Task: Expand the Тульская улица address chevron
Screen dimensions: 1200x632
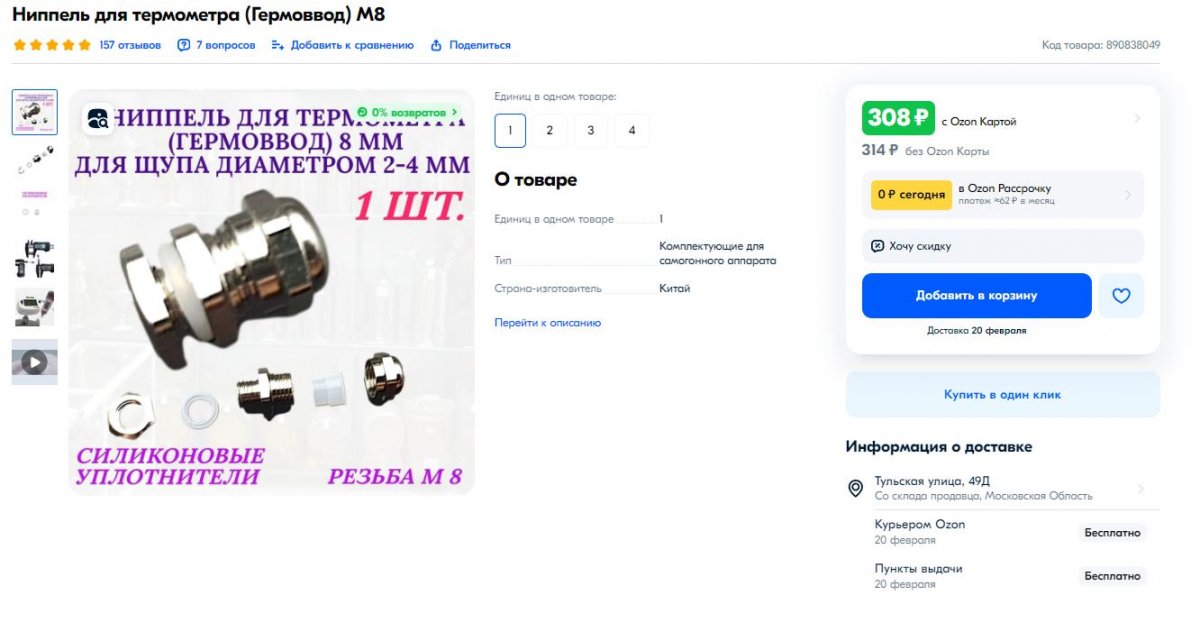Action: (x=1140, y=489)
